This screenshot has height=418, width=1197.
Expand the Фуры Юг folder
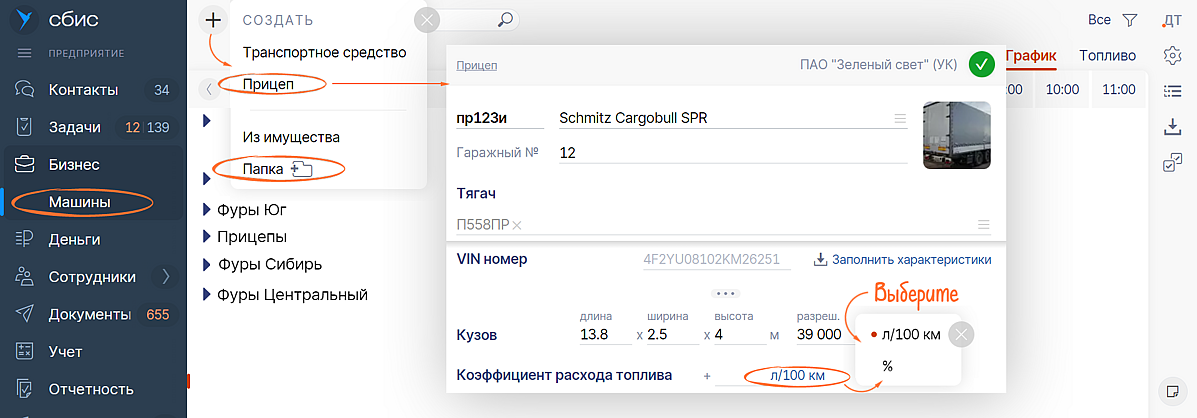point(207,210)
